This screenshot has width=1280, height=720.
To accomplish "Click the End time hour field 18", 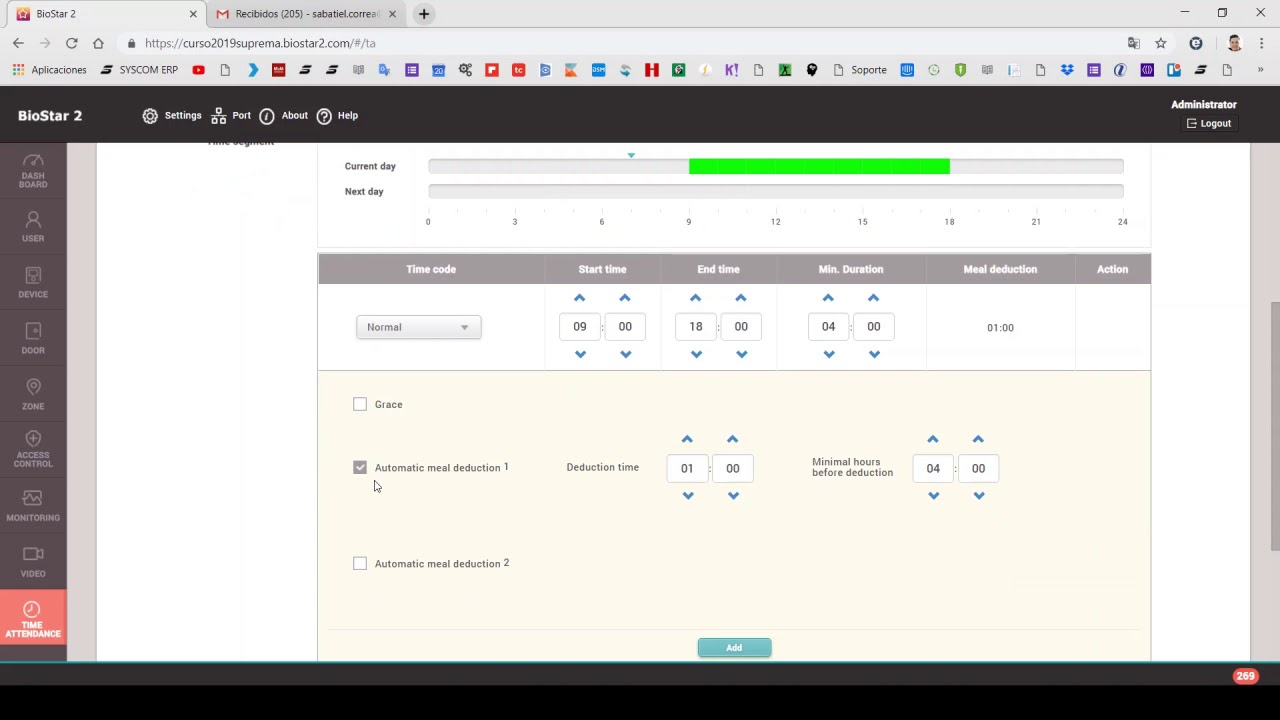I will click(696, 326).
